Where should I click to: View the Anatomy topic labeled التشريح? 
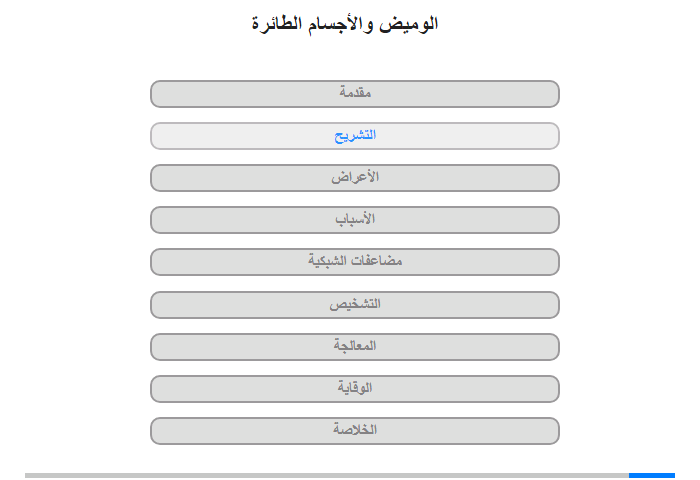pos(354,136)
